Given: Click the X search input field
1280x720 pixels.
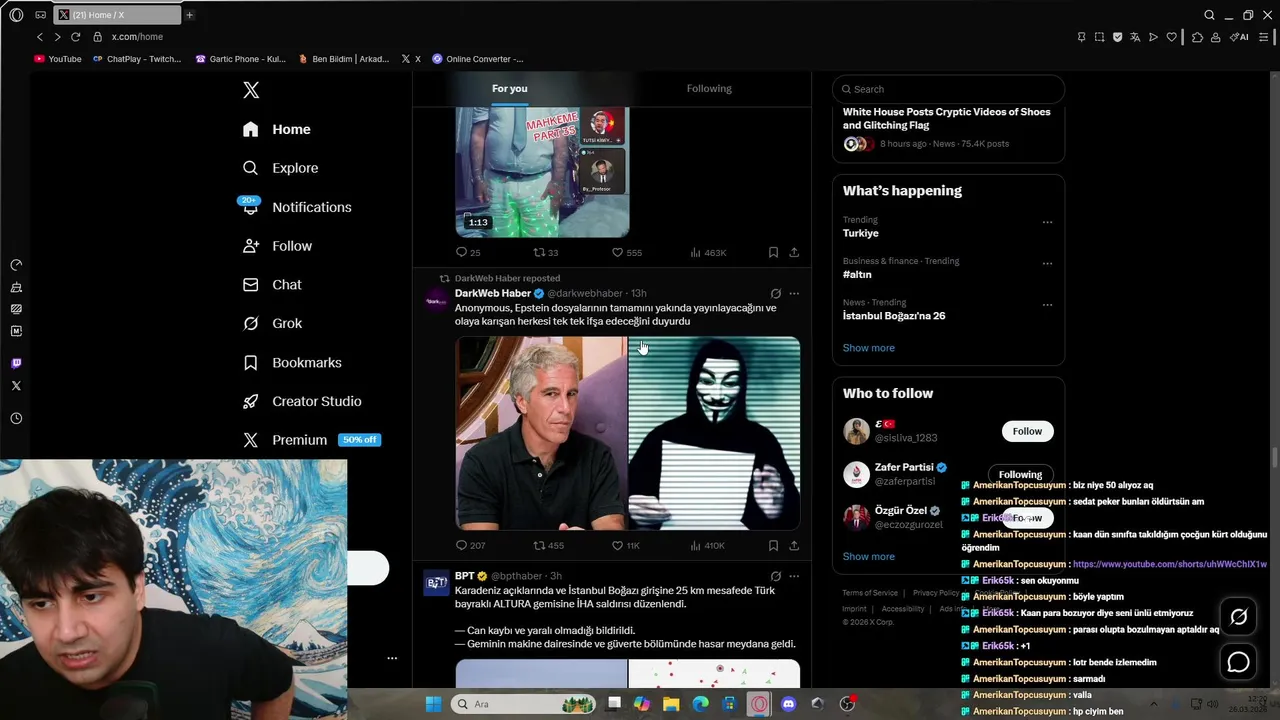Looking at the screenshot, I should [948, 89].
